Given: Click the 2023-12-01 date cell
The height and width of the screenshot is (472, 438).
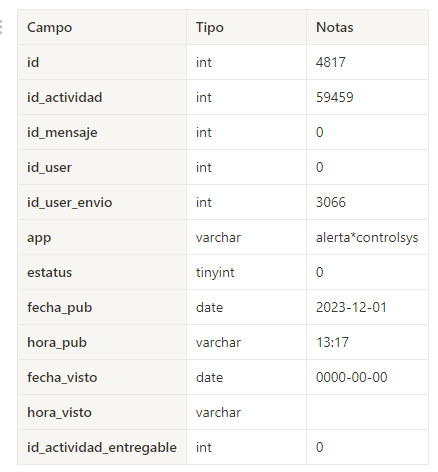Looking at the screenshot, I should pyautogui.click(x=367, y=307).
